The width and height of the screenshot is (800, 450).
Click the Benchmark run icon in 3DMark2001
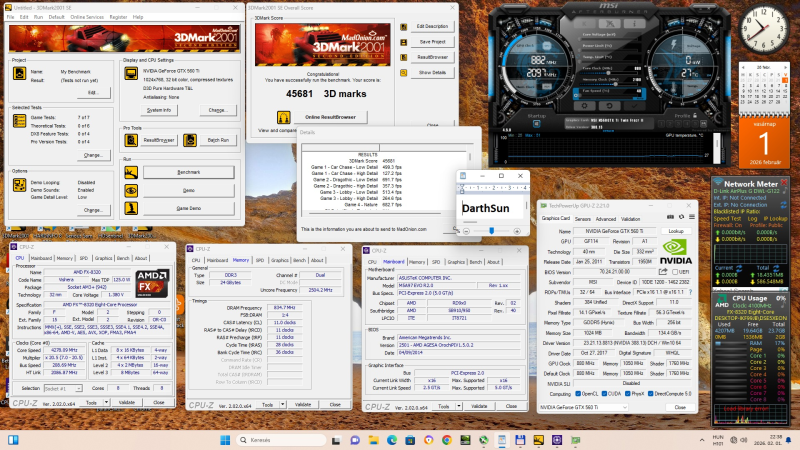tap(133, 172)
